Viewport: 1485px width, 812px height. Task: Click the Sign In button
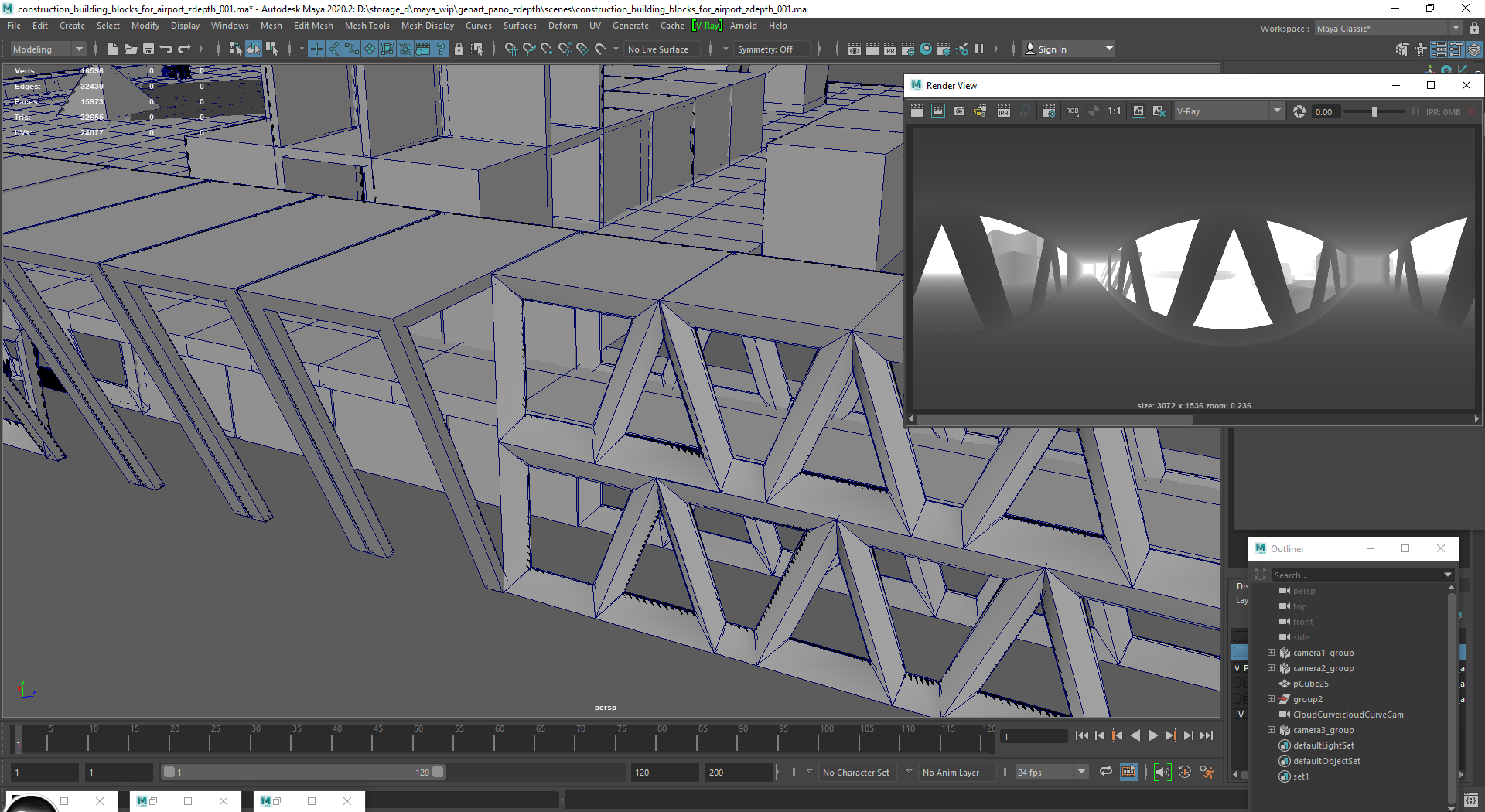[1052, 48]
